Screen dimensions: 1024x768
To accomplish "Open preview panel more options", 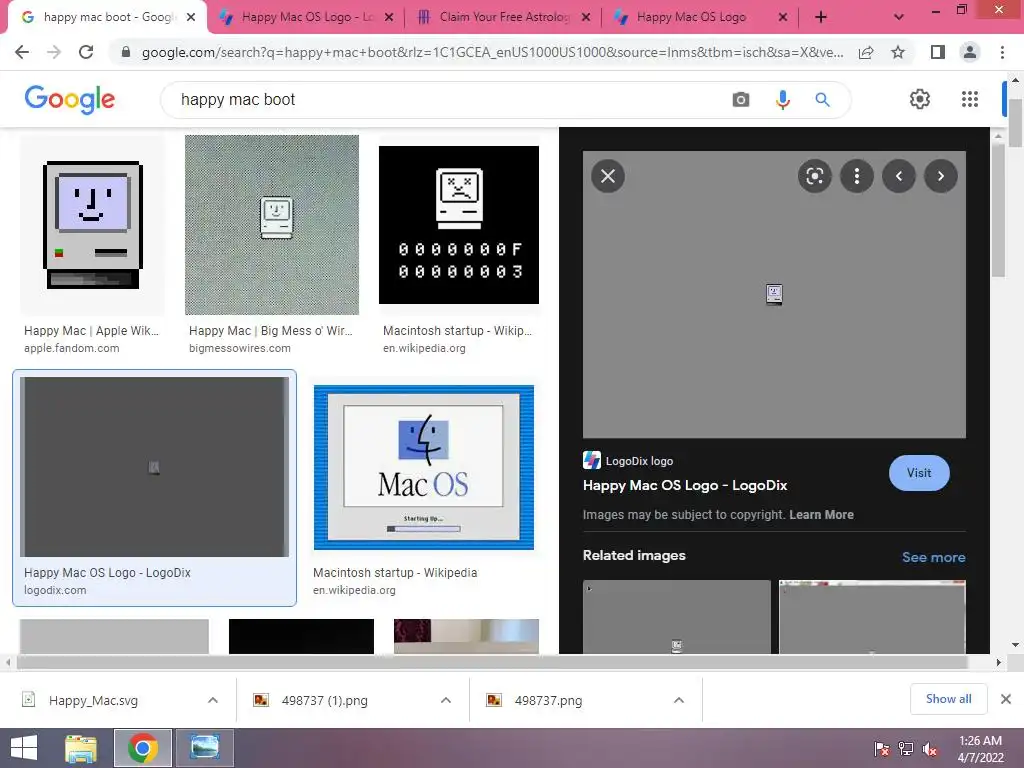I will (857, 176).
